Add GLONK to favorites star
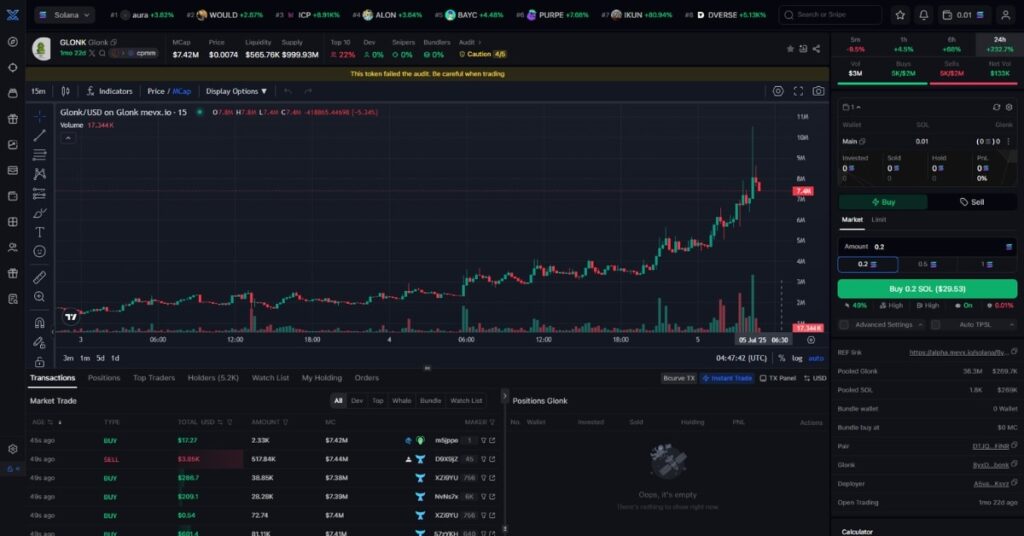This screenshot has width=1024, height=536. (790, 49)
